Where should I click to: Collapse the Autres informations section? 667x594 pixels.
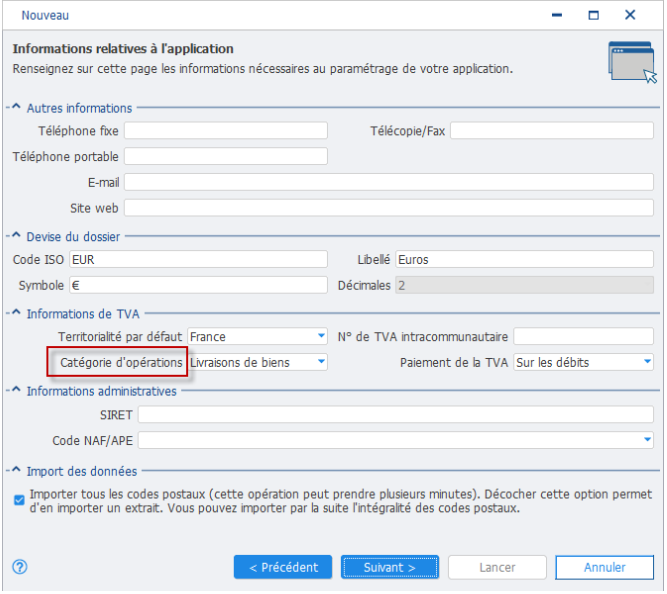tap(16, 106)
